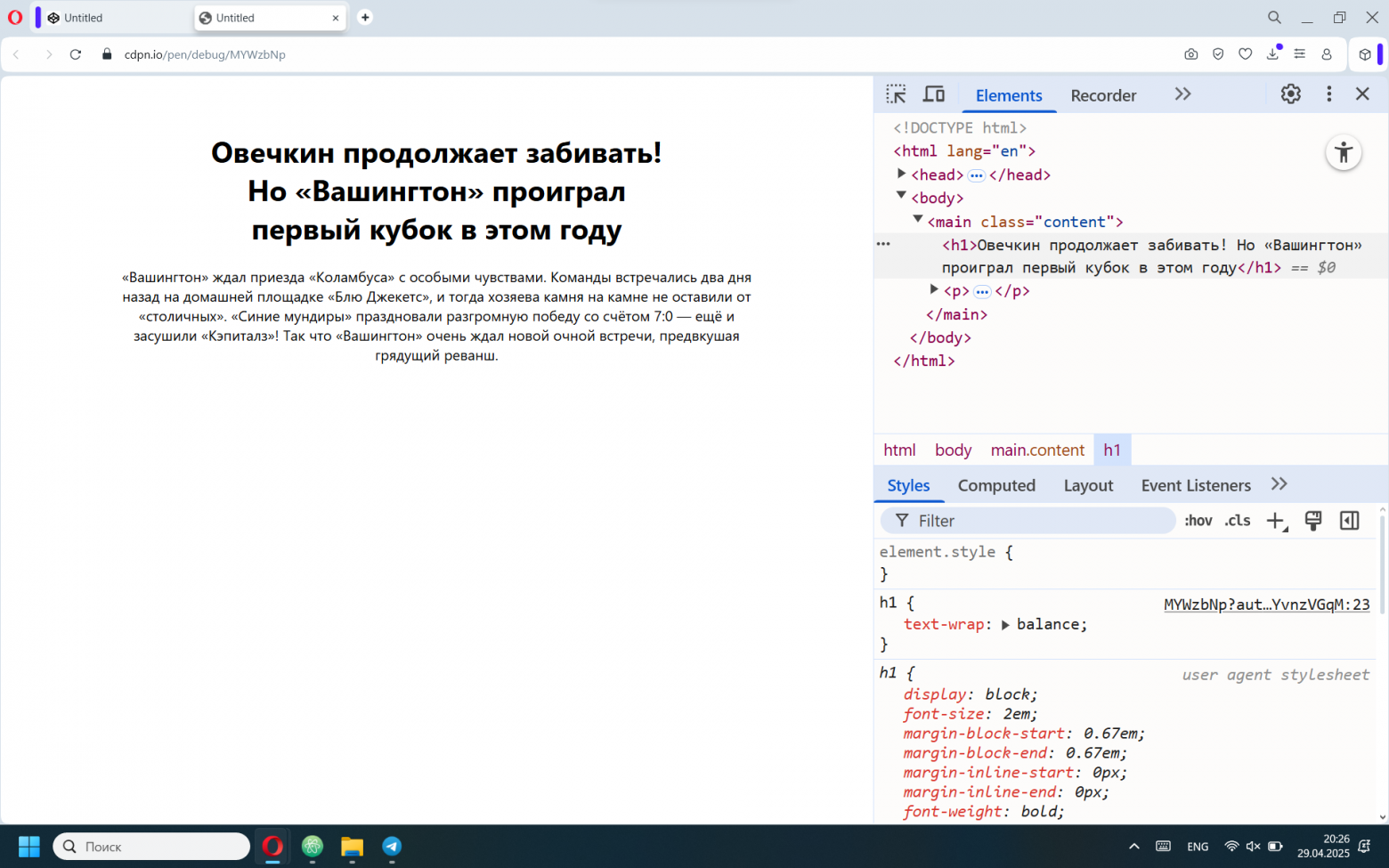The height and width of the screenshot is (868, 1389).
Task: Expand the head element node
Action: tap(901, 174)
